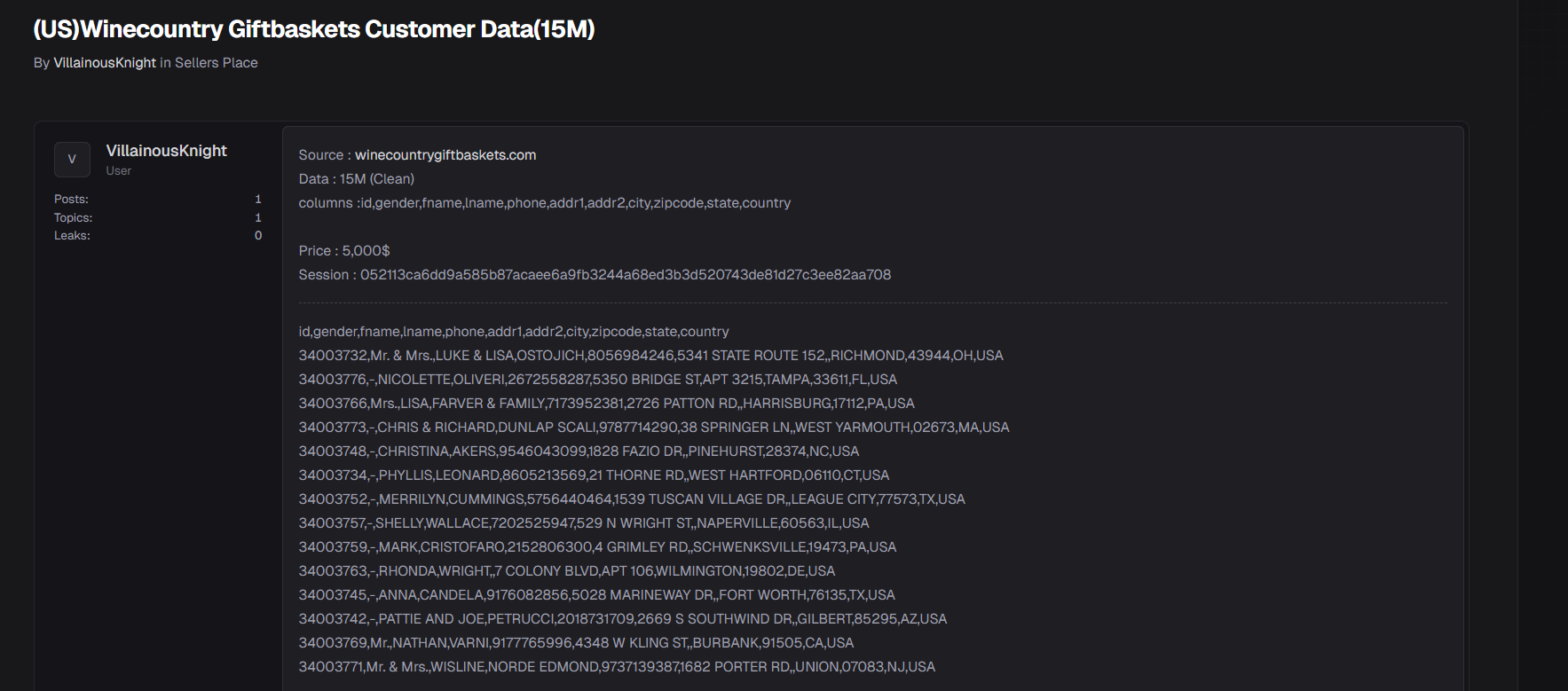Click the Topics count in sidebar

click(x=258, y=217)
